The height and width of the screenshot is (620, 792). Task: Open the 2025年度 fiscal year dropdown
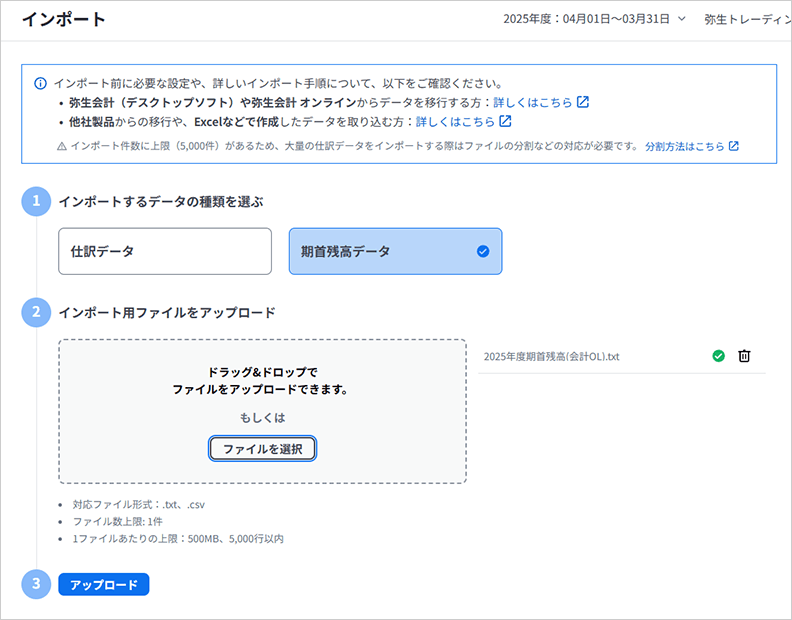(595, 19)
